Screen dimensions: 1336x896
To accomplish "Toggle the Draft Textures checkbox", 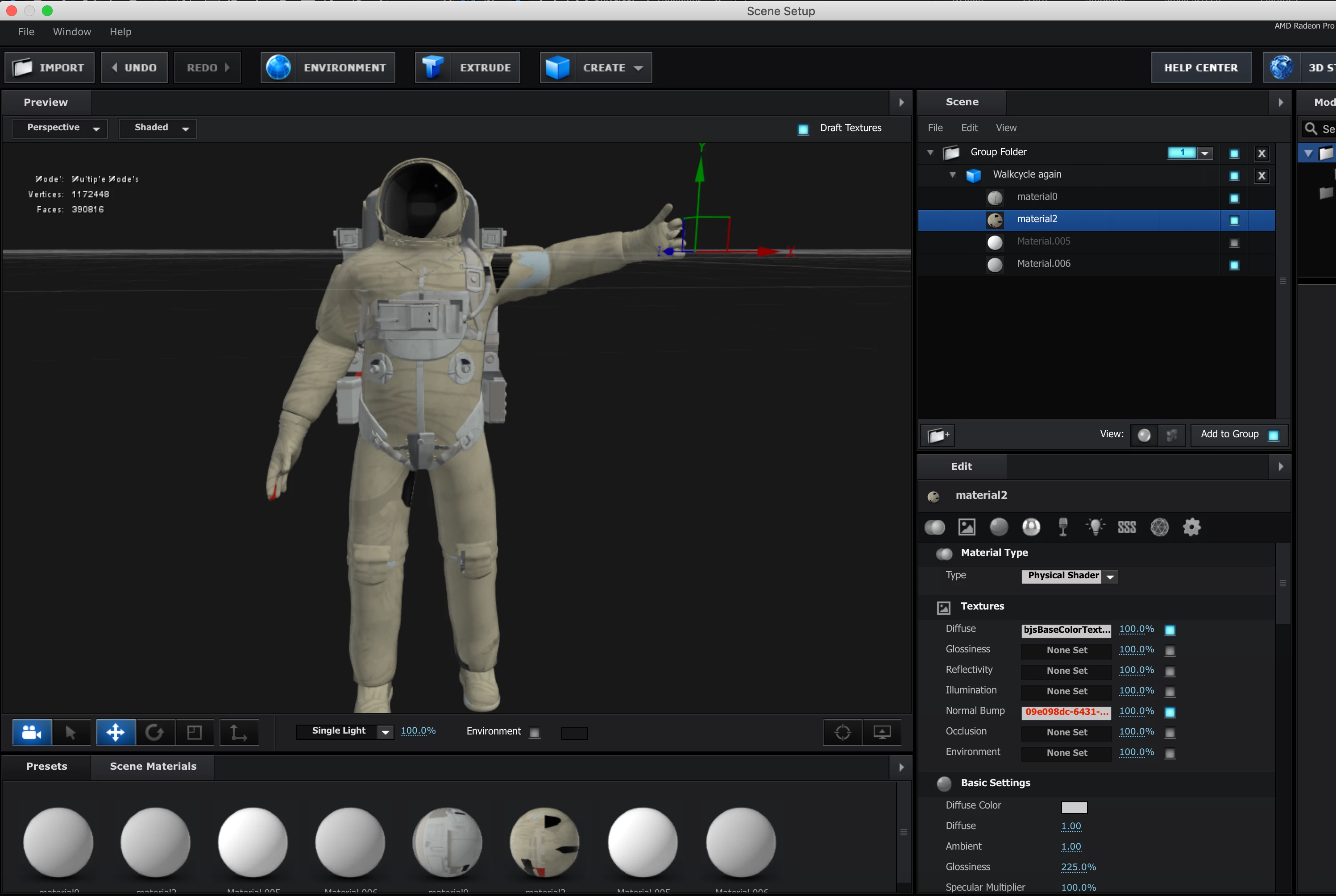I will tap(803, 129).
